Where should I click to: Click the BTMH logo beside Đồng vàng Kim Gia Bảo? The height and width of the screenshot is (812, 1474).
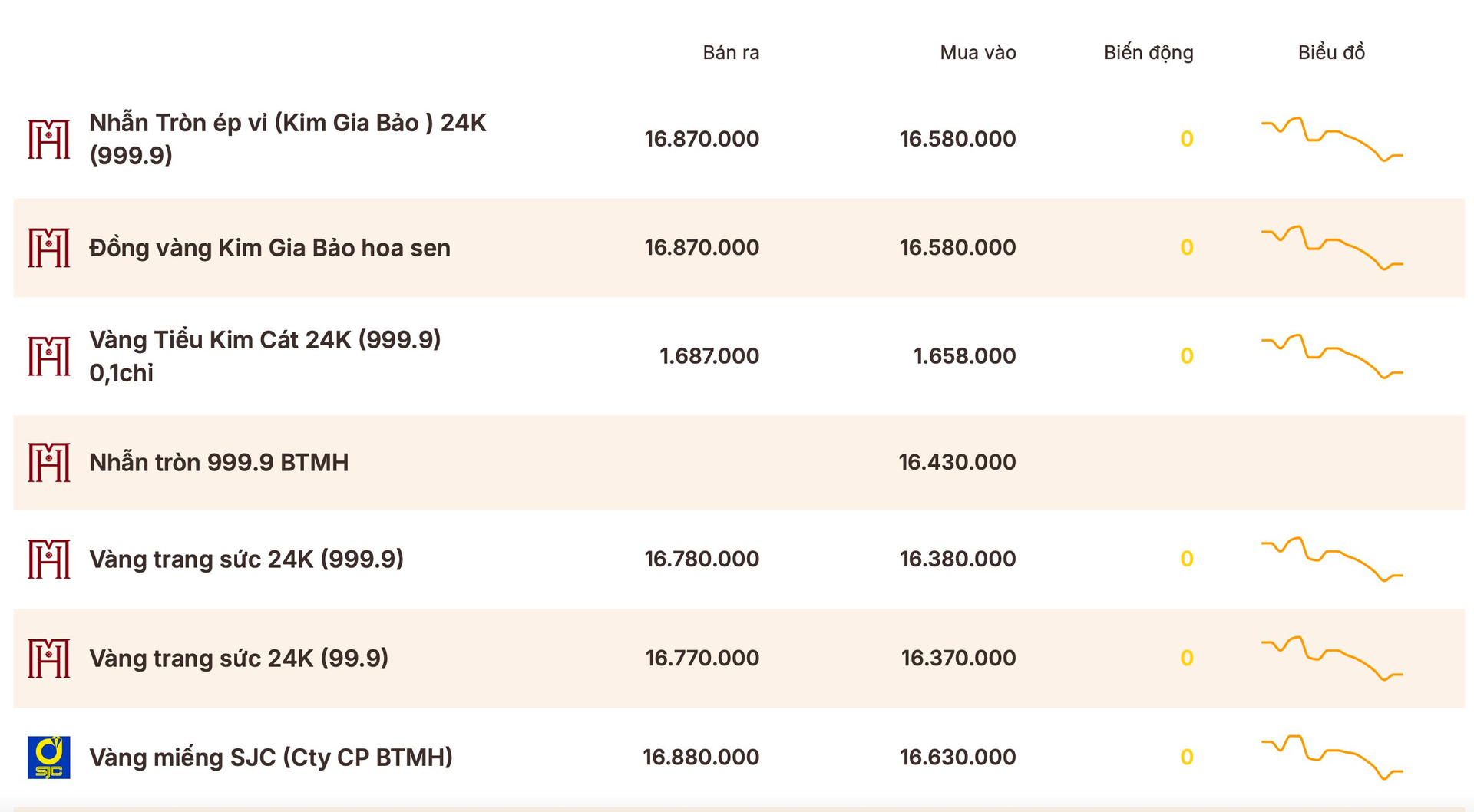click(x=48, y=248)
